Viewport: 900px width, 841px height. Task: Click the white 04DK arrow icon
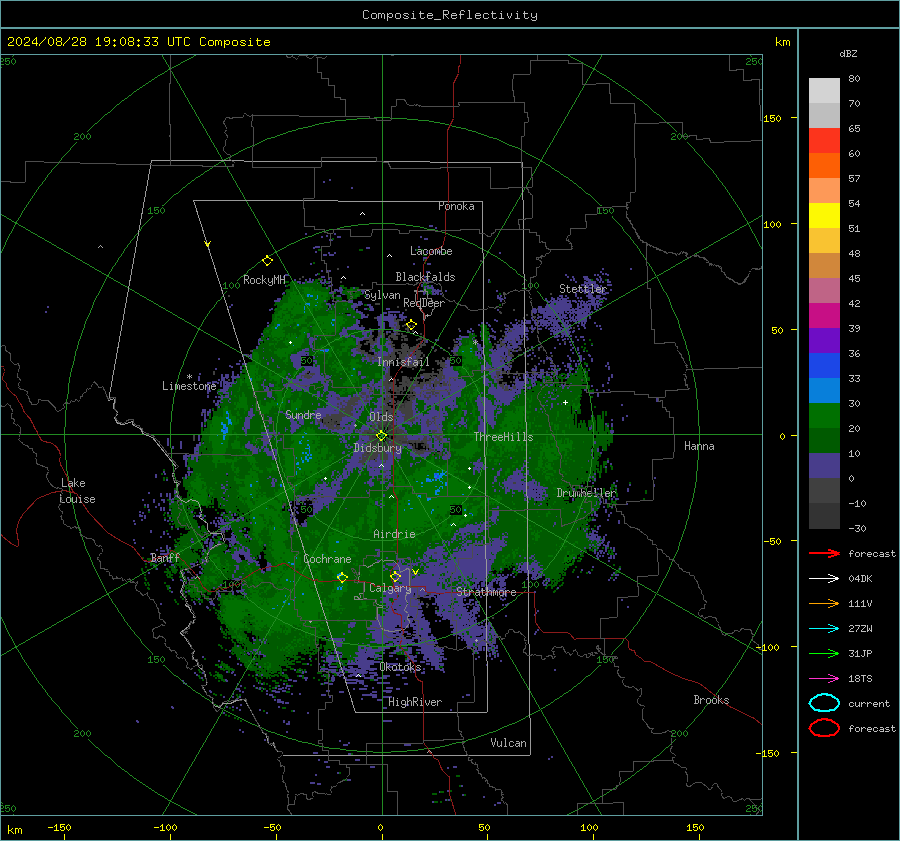click(x=824, y=579)
